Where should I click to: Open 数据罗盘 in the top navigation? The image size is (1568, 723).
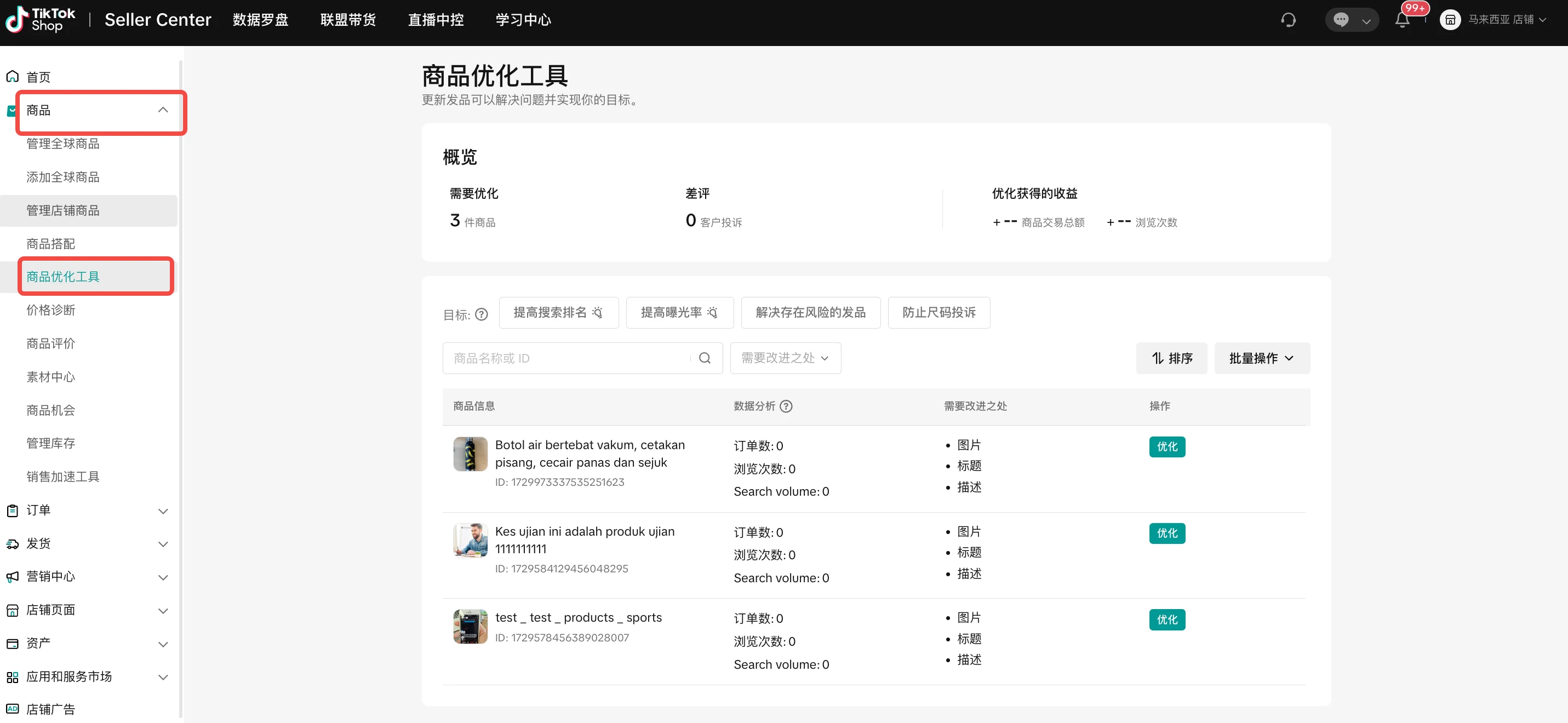coord(260,20)
